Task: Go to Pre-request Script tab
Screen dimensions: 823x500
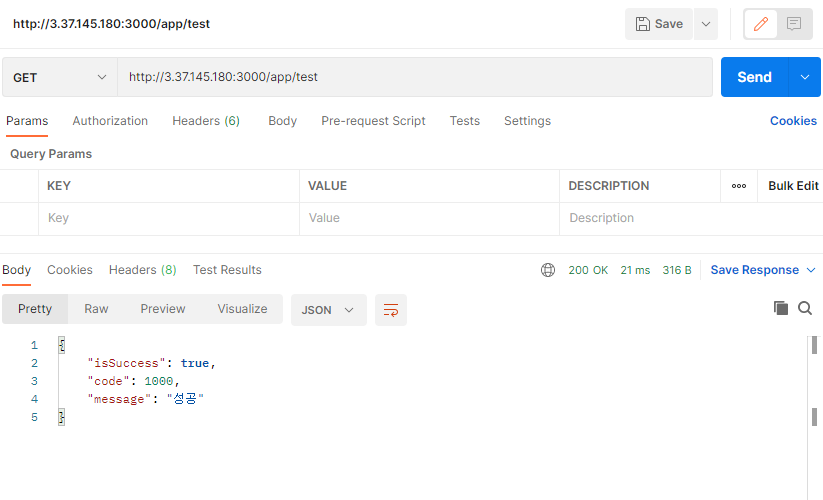Action: pos(373,121)
